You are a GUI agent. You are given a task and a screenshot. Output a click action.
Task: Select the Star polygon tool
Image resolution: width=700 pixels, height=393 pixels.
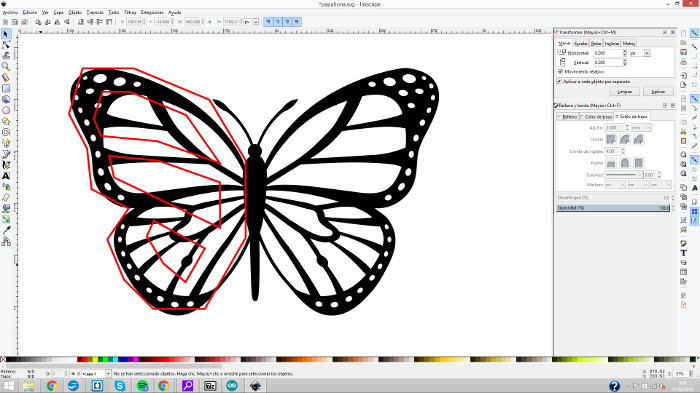click(x=6, y=121)
